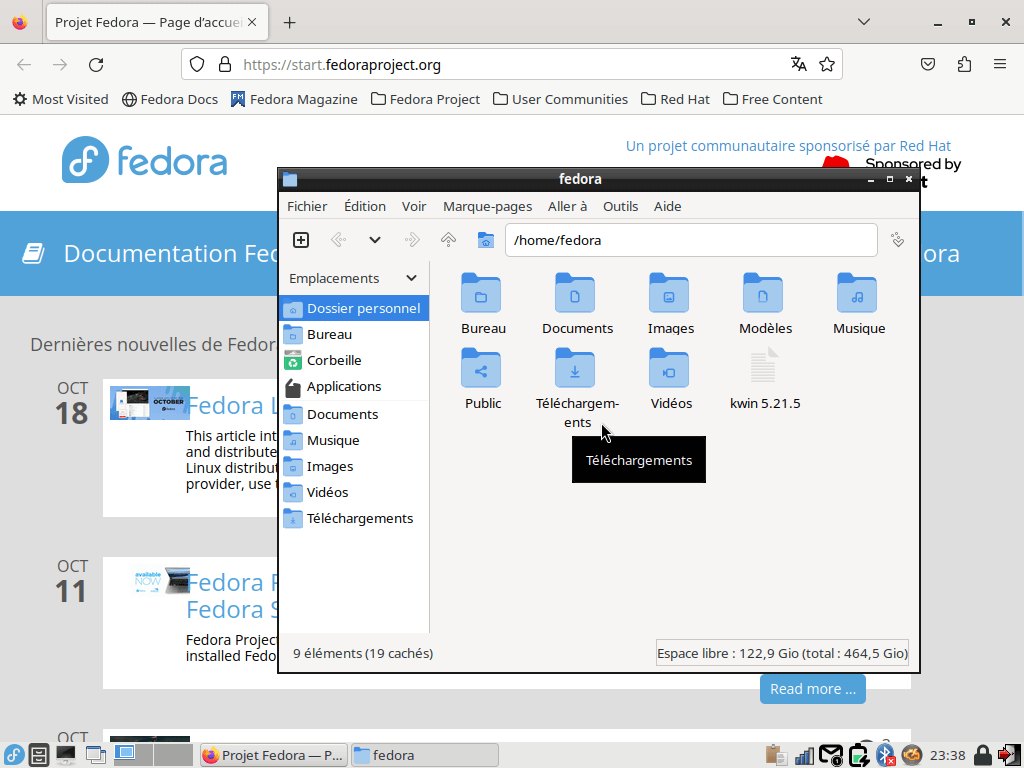1024x768 pixels.
Task: Click status text '9 éléments (19 cachés)'
Action: (363, 653)
